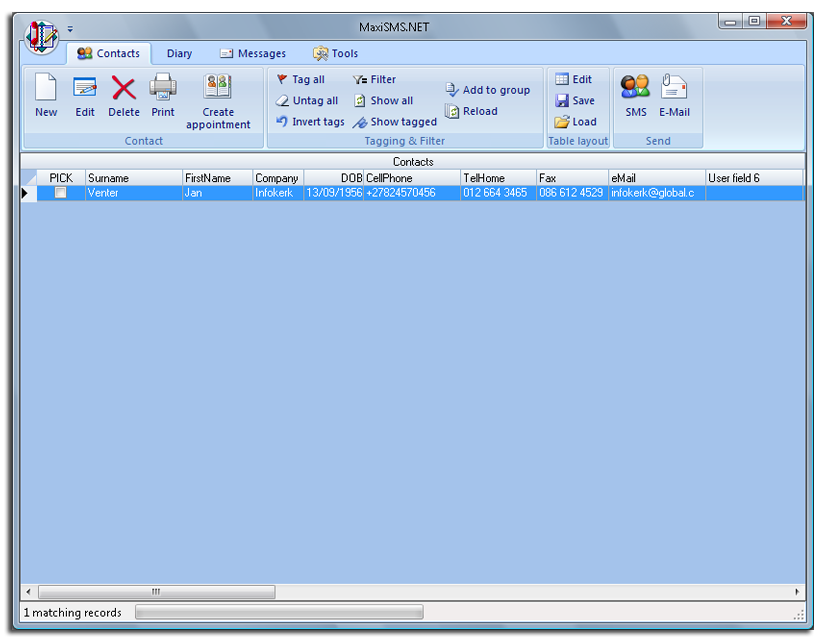The height and width of the screenshot is (643, 834).
Task: Open the quick access toolbar dropdown
Action: tap(70, 29)
